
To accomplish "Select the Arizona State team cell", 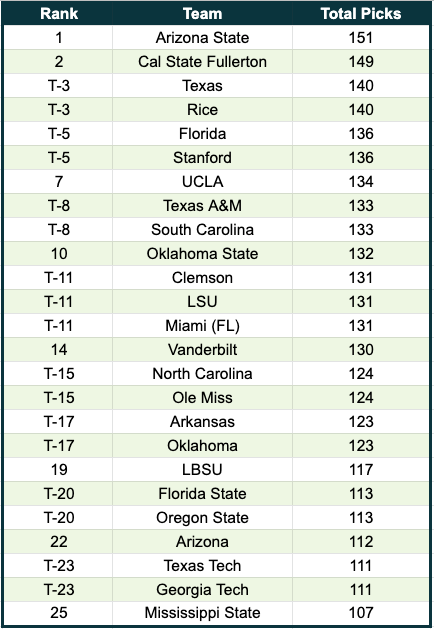I will pyautogui.click(x=202, y=38).
